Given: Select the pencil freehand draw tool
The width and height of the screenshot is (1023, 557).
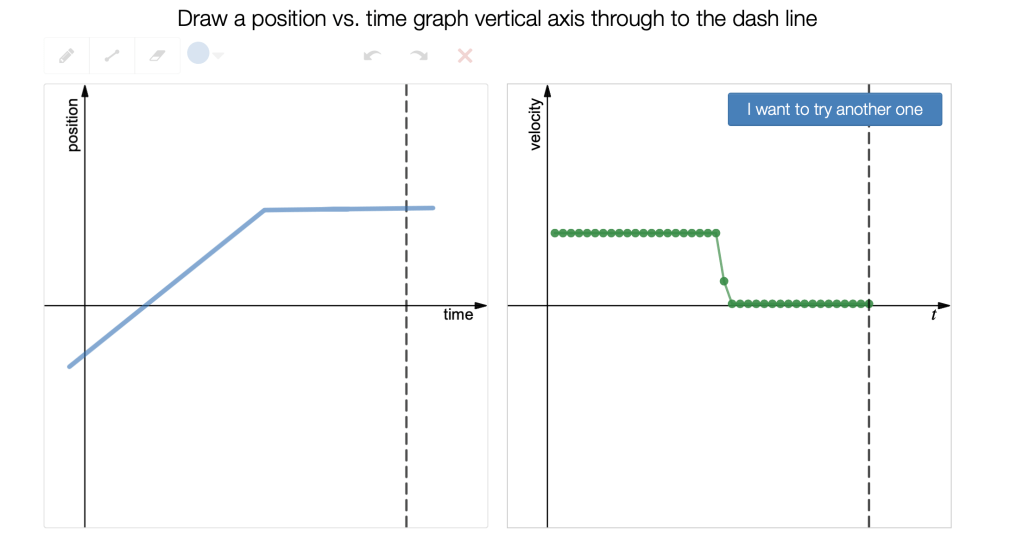Looking at the screenshot, I should [67, 56].
